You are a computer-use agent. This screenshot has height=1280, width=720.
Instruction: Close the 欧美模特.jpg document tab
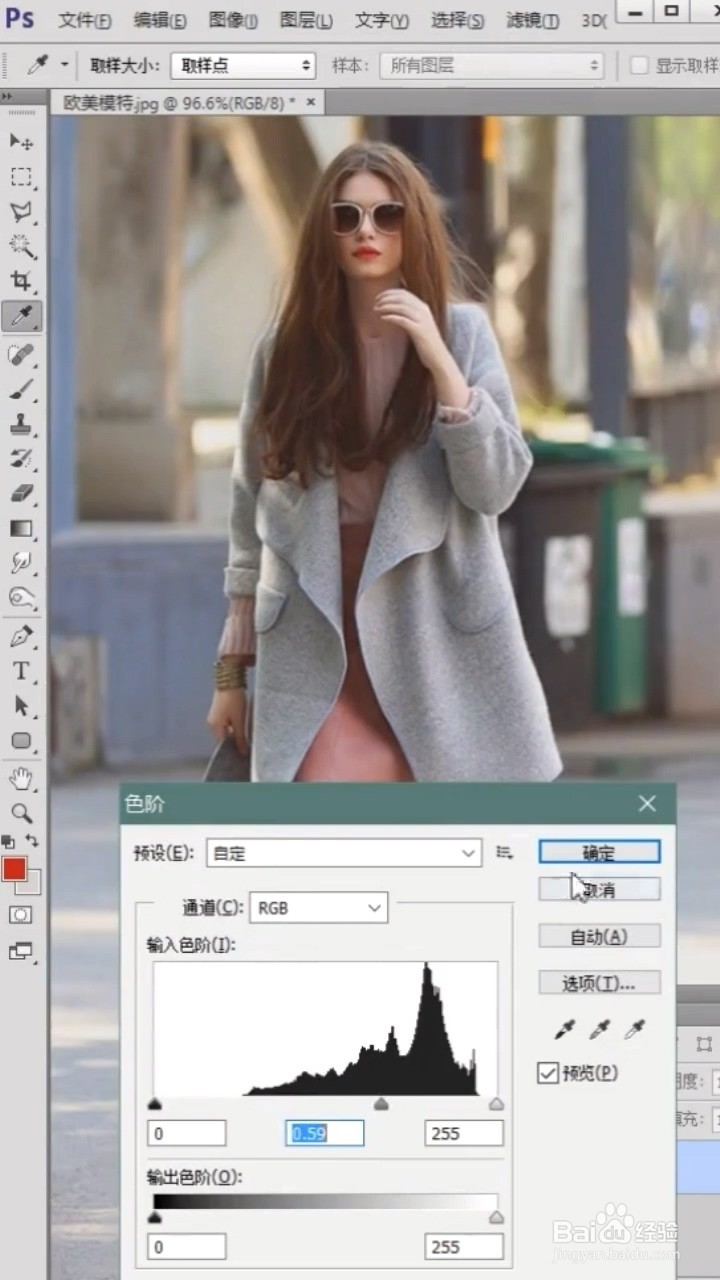coord(312,102)
